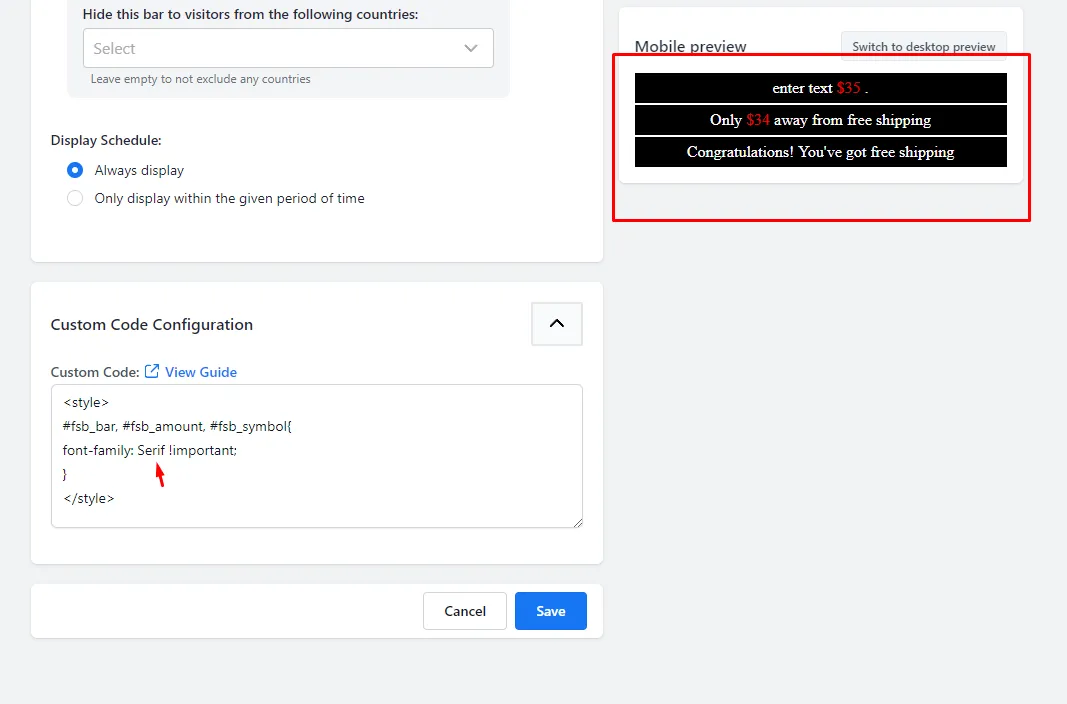Click the 'Leave empty to not exclude any countries' hint
Screen dimensions: 1067x704
coord(201,79)
